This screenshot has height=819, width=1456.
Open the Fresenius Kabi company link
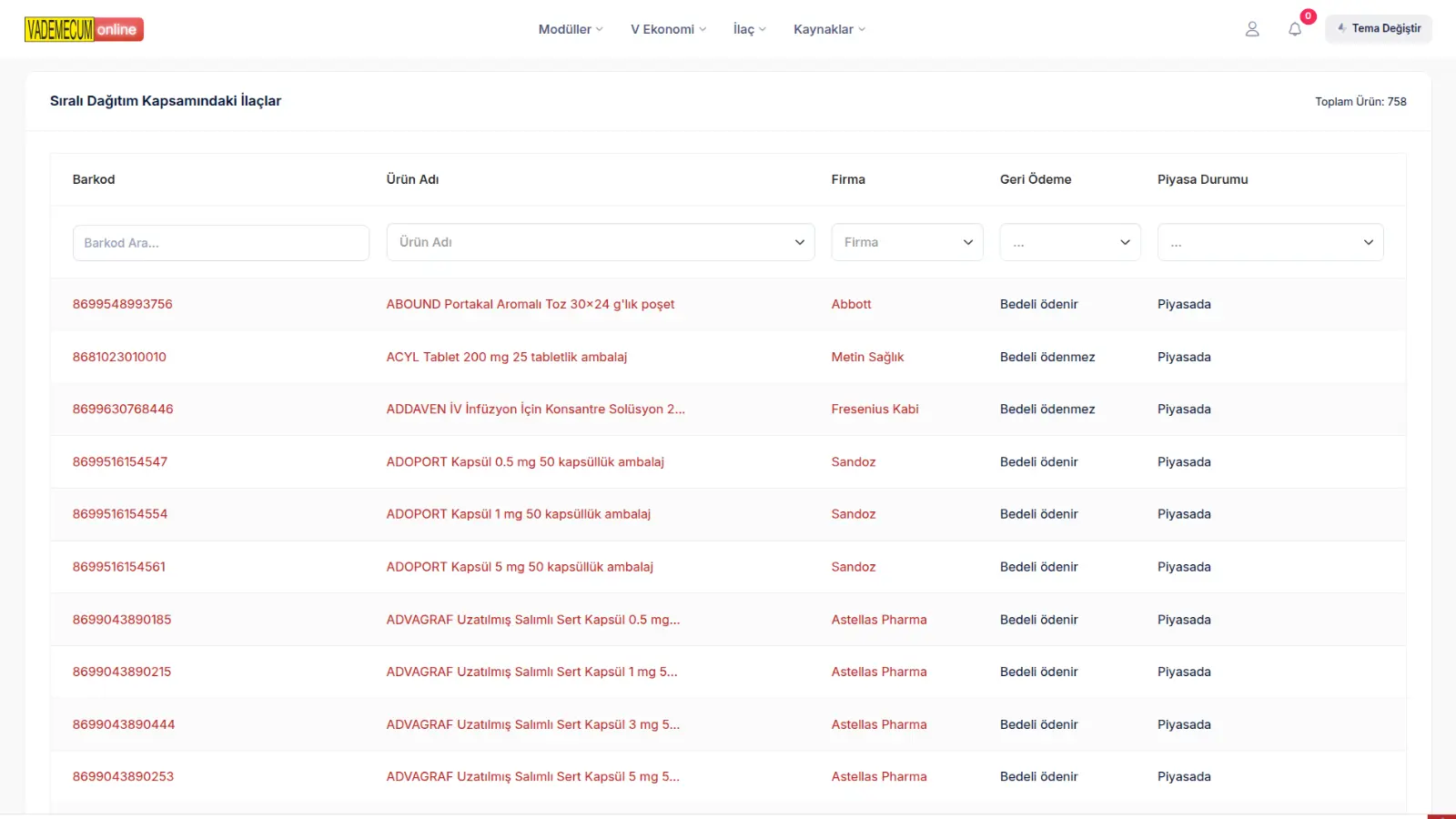[875, 409]
